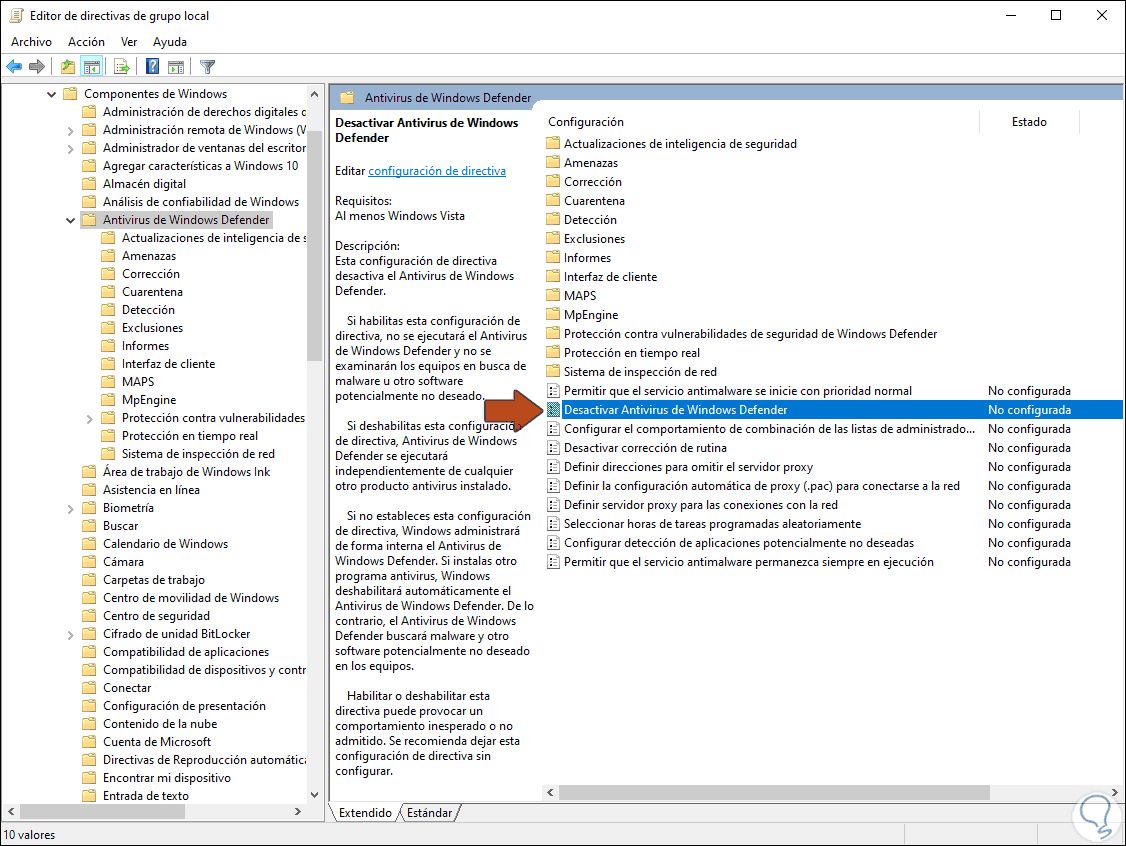The height and width of the screenshot is (846, 1126).
Task: Collapse the Componentes de Windows tree node
Action: click(x=51, y=94)
